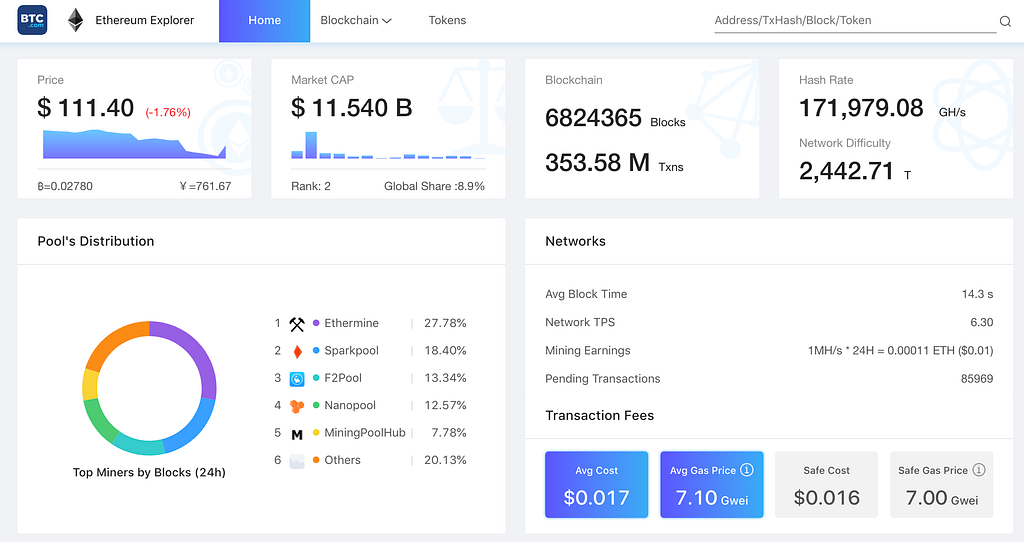Open the Home tab

264,21
